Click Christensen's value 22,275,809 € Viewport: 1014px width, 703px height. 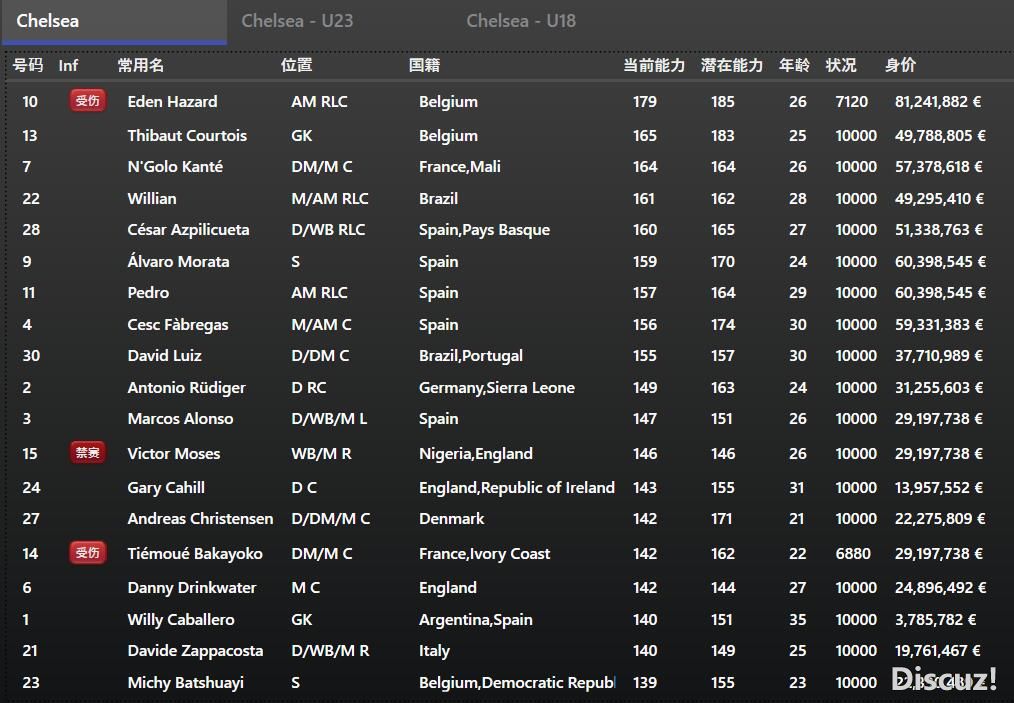point(940,519)
